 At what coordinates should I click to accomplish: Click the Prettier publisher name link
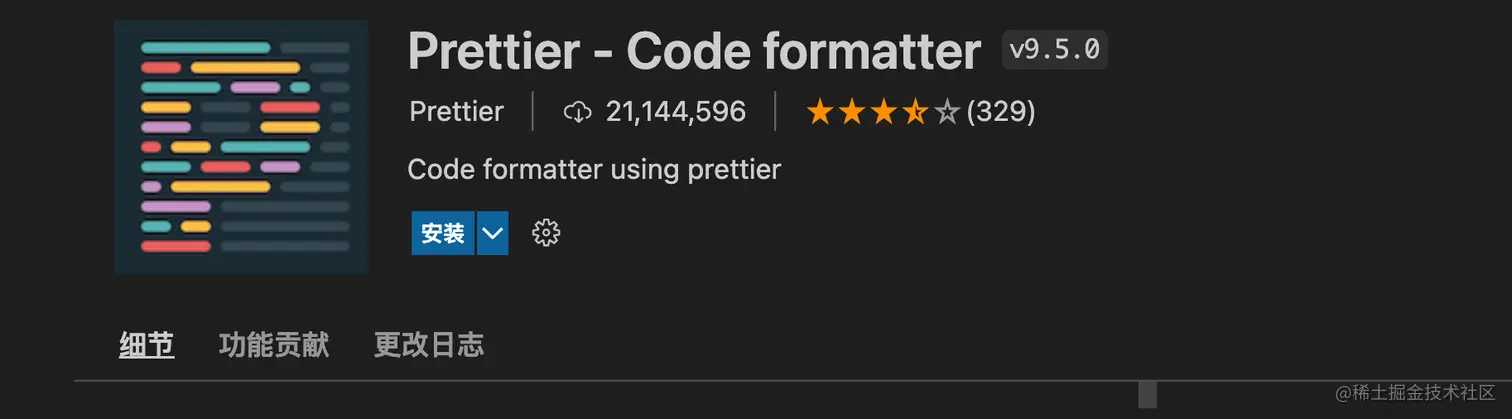click(x=456, y=111)
